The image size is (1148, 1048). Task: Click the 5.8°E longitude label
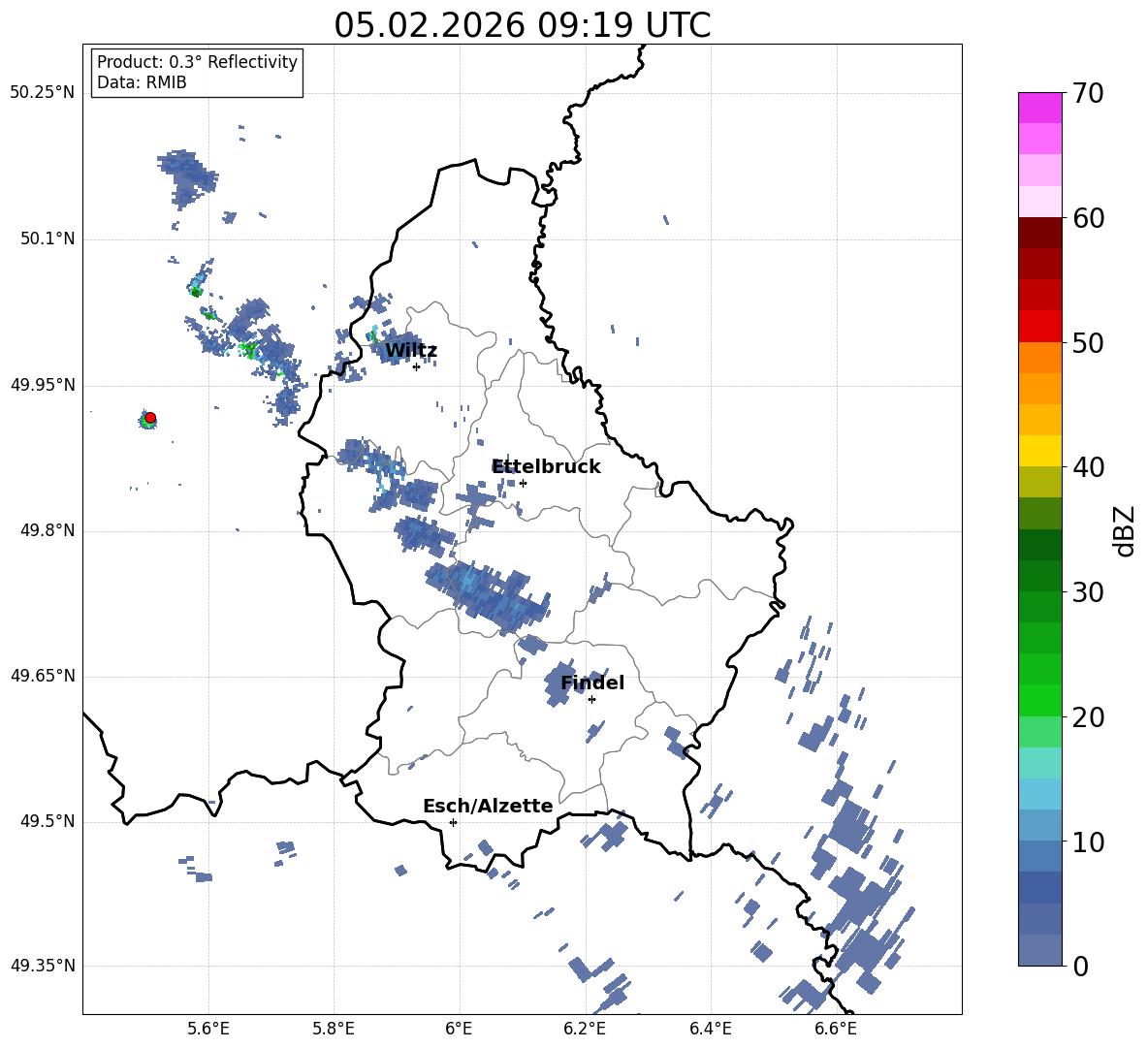334,1029
